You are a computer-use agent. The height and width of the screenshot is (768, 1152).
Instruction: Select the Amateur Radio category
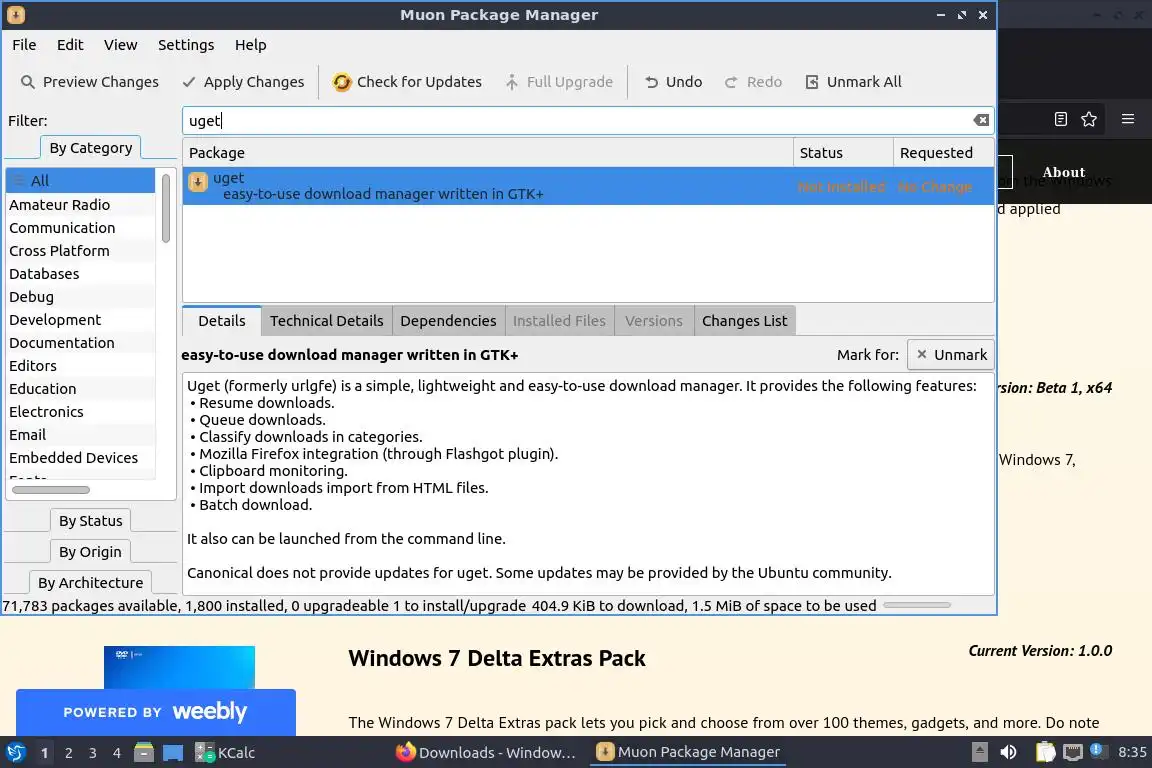point(81,205)
